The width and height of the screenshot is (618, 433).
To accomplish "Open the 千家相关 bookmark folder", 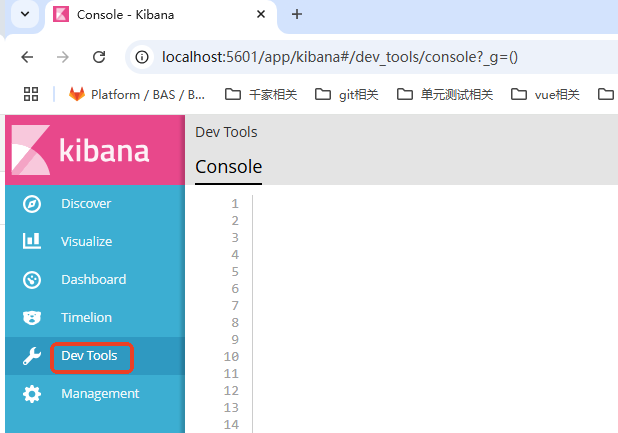I will [261, 95].
